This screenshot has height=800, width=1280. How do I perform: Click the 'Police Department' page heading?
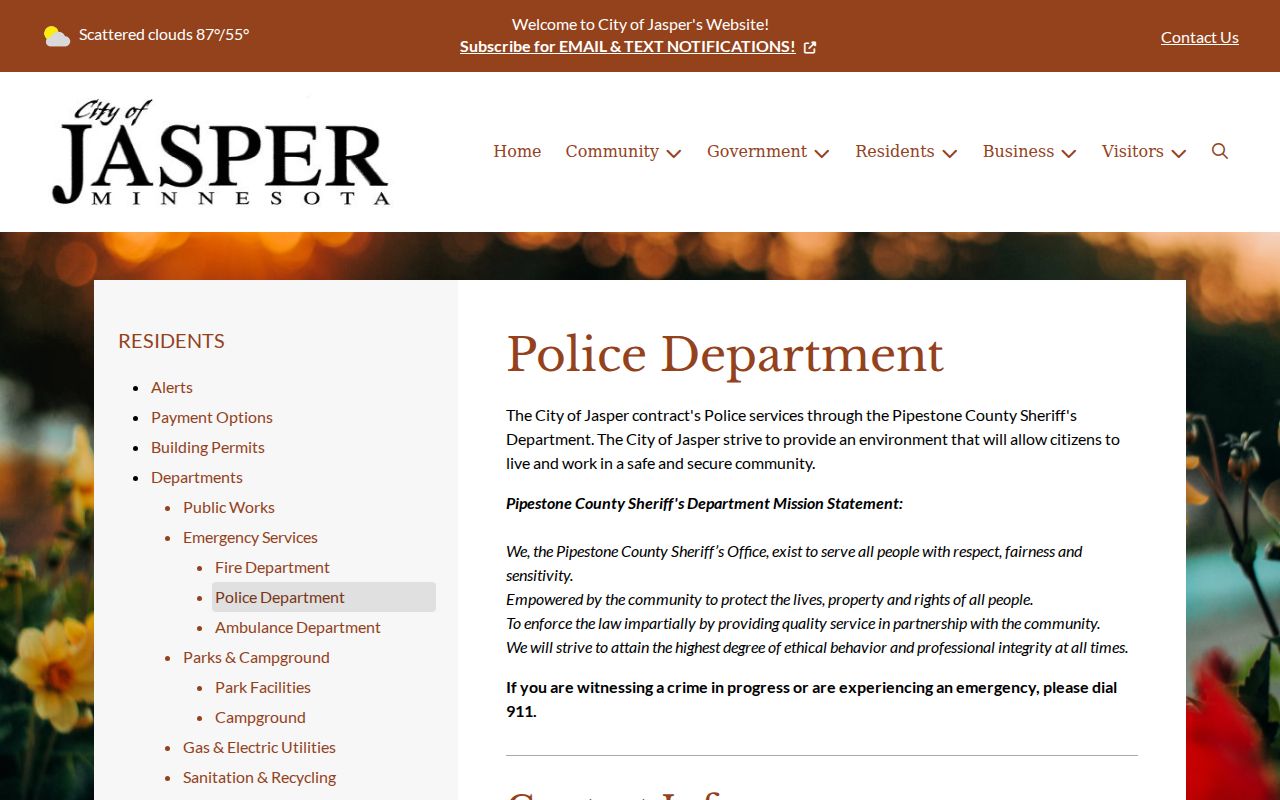tap(725, 354)
